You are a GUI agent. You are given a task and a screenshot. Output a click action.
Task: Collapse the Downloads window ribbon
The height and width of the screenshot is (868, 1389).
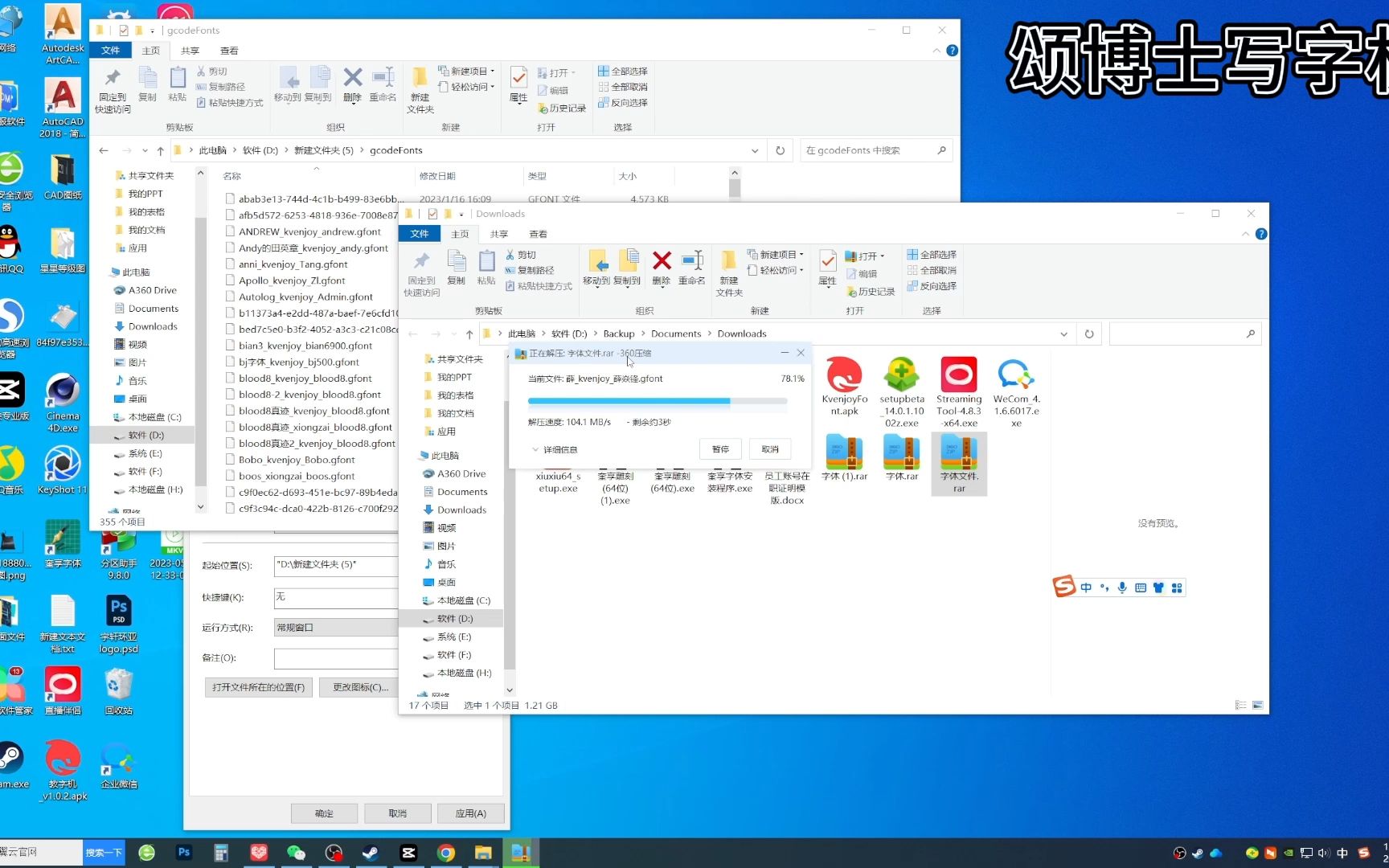click(x=1245, y=234)
